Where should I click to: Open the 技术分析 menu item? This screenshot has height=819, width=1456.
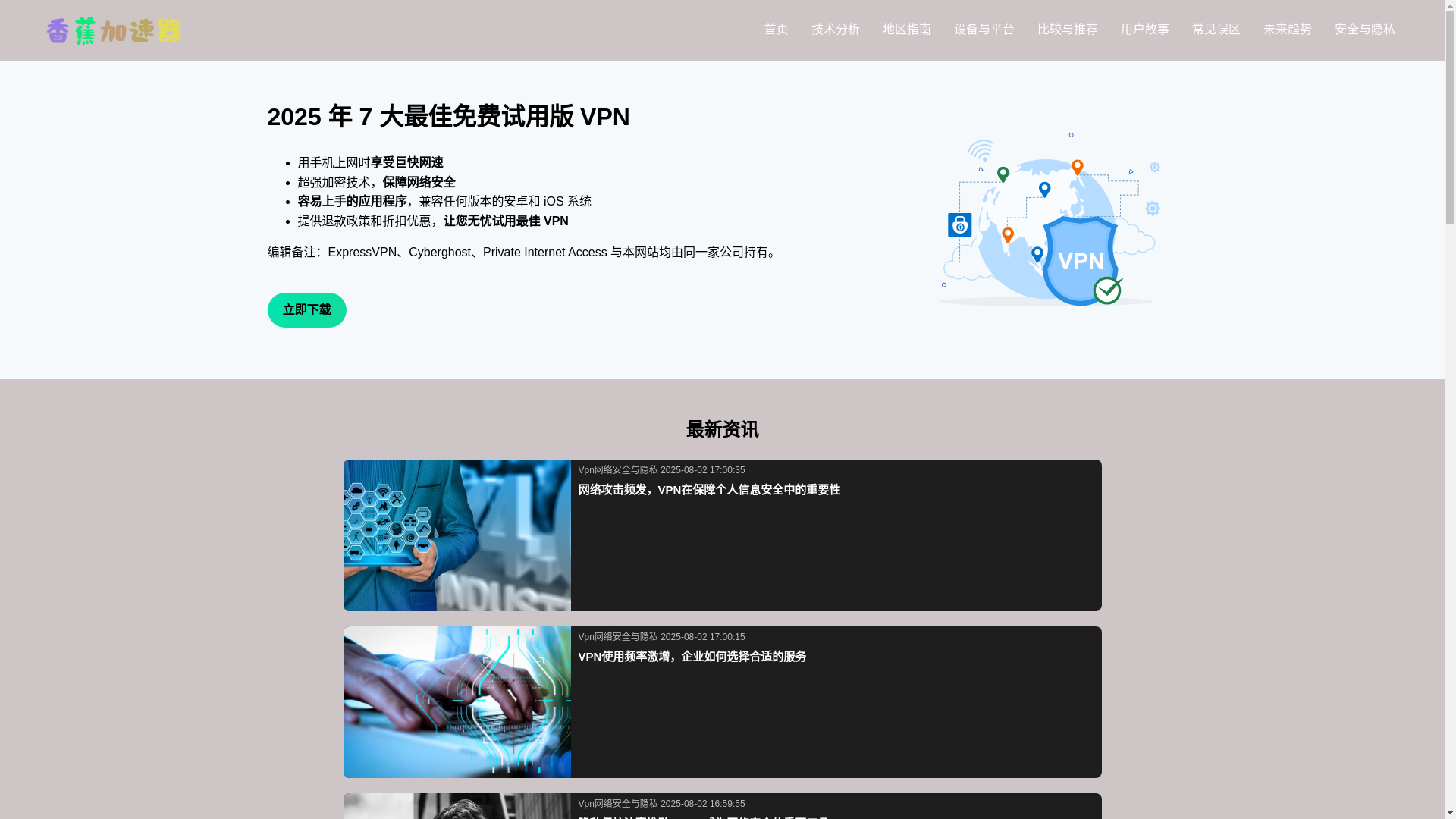pos(835,30)
